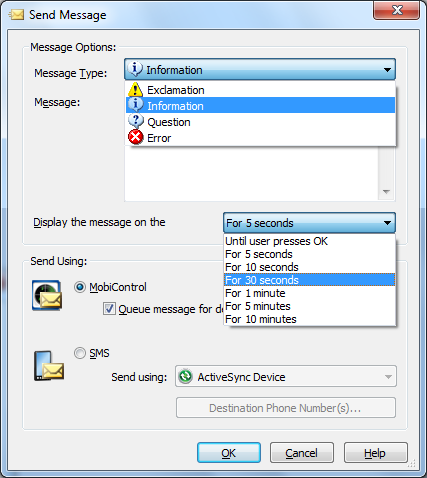Choose For 30 seconds from list
The width and height of the screenshot is (427, 478).
coord(310,280)
